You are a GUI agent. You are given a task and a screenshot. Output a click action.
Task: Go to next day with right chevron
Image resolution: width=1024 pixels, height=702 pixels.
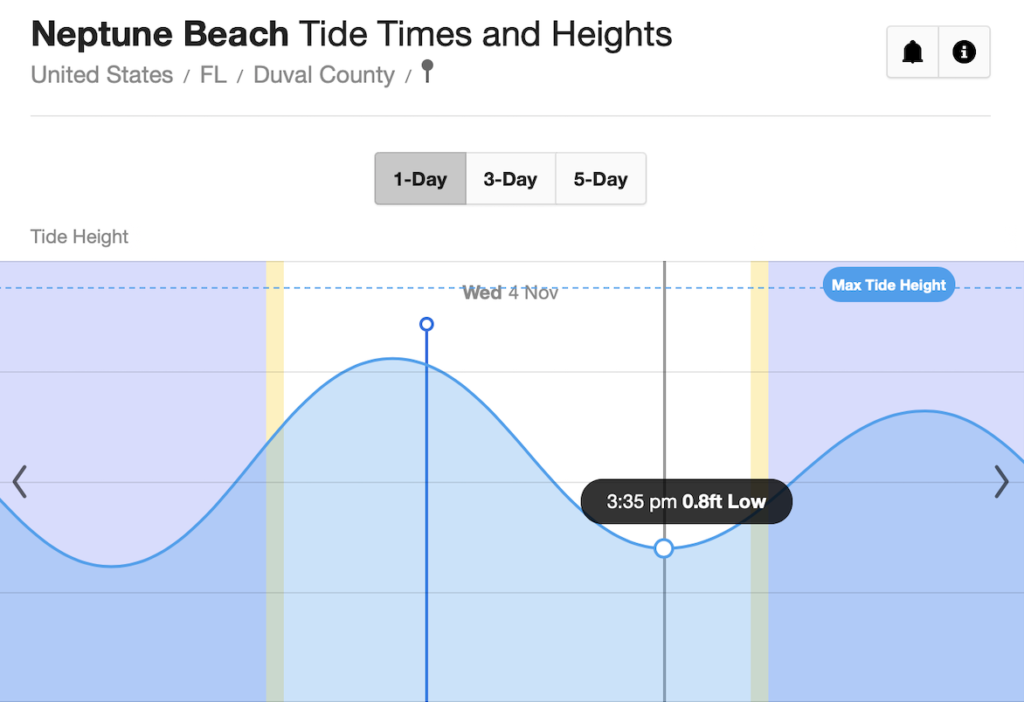tap(1002, 481)
